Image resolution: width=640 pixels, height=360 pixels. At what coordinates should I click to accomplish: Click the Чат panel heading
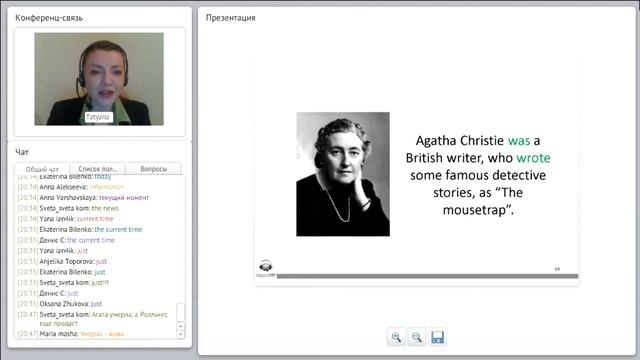tap(22, 152)
